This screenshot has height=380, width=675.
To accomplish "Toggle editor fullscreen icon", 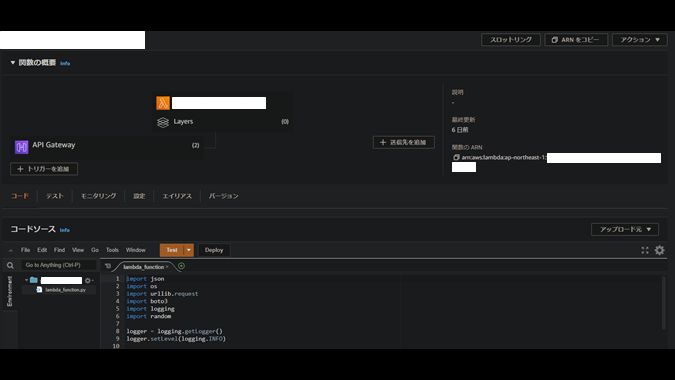I will tap(645, 250).
